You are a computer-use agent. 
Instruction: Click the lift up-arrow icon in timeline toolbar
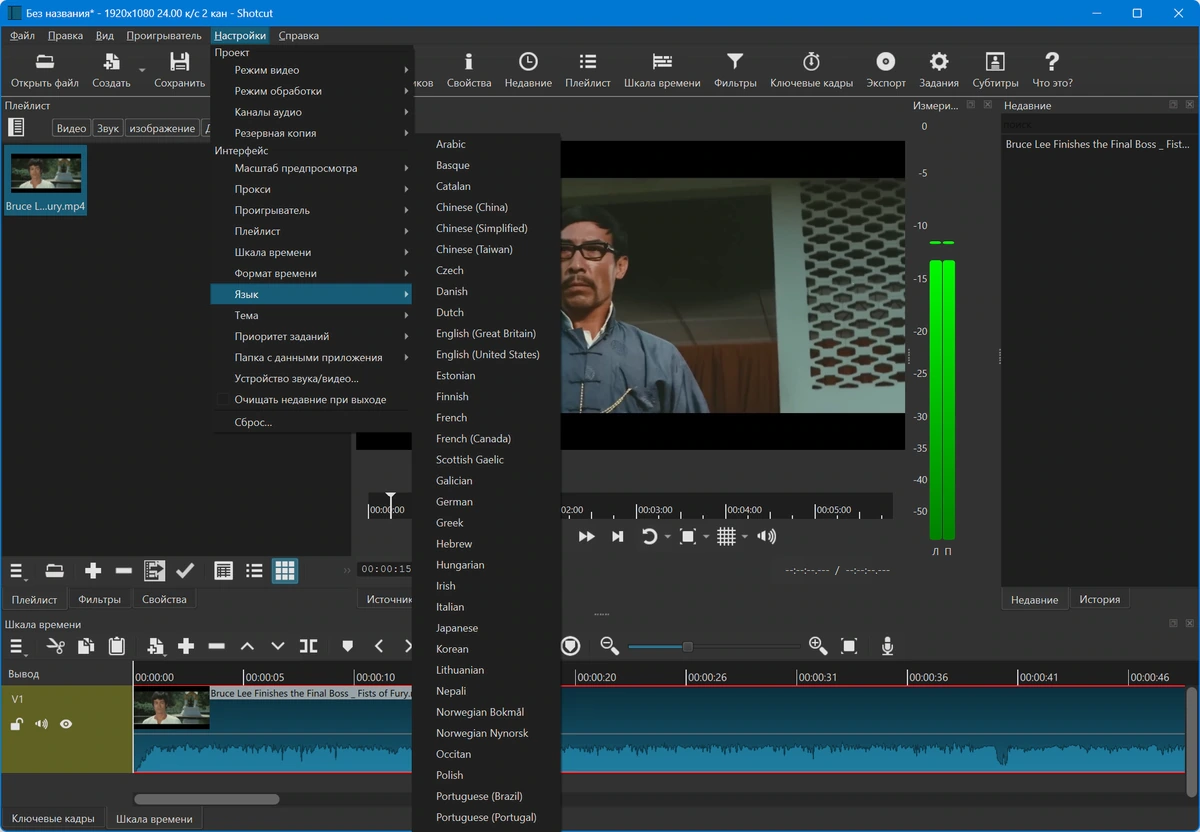coord(247,646)
